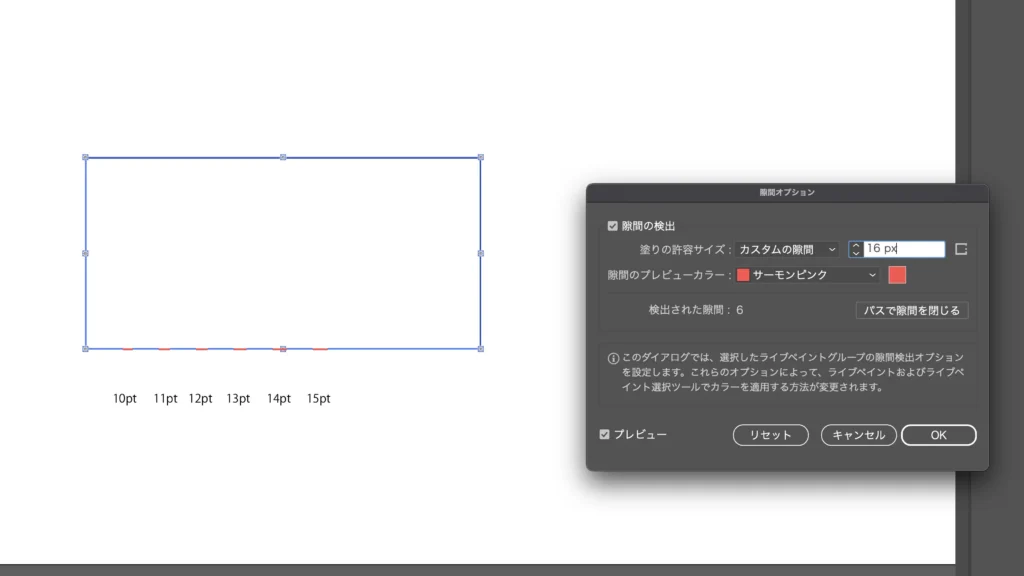Disable the プレビュー checkbox
This screenshot has width=1024, height=576.
pos(605,434)
